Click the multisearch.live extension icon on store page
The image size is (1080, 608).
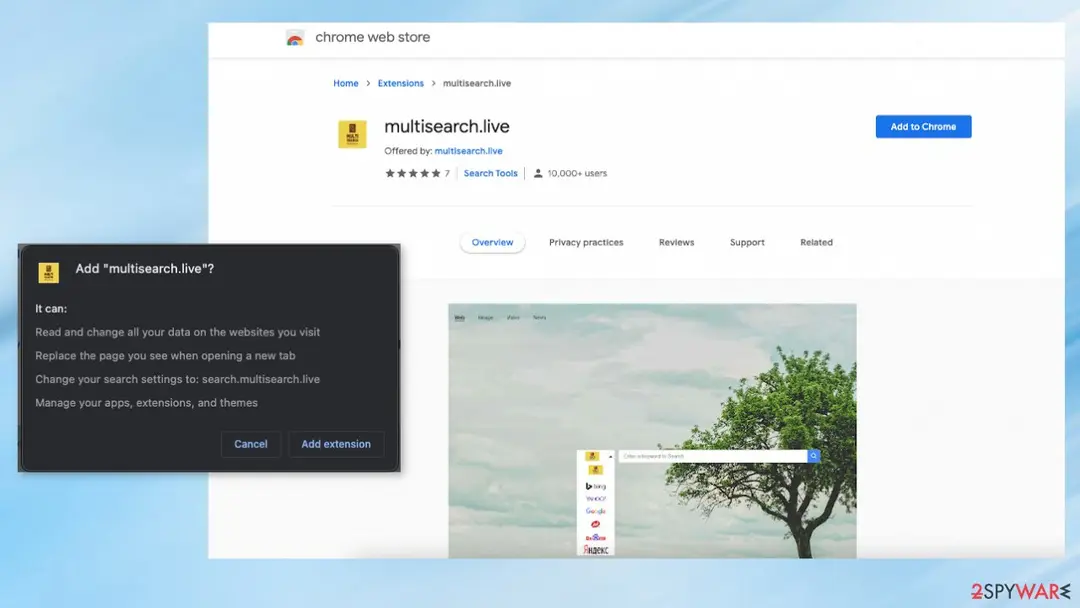[352, 134]
